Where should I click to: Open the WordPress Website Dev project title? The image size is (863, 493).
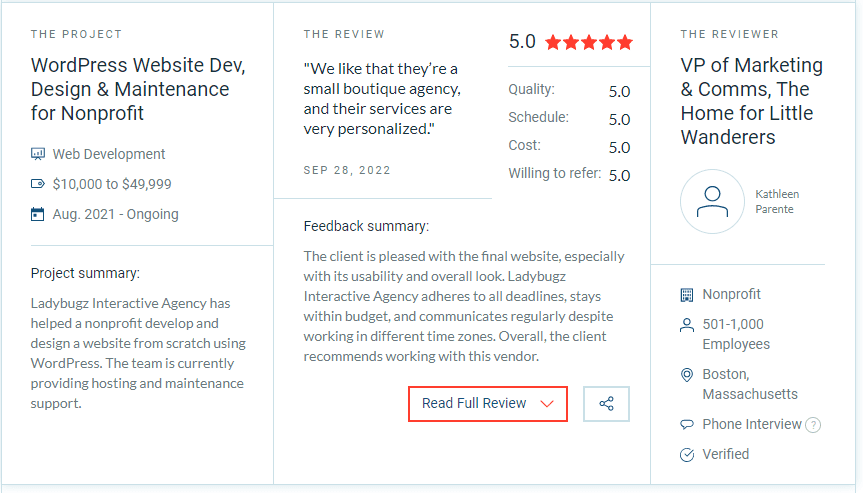pos(138,89)
